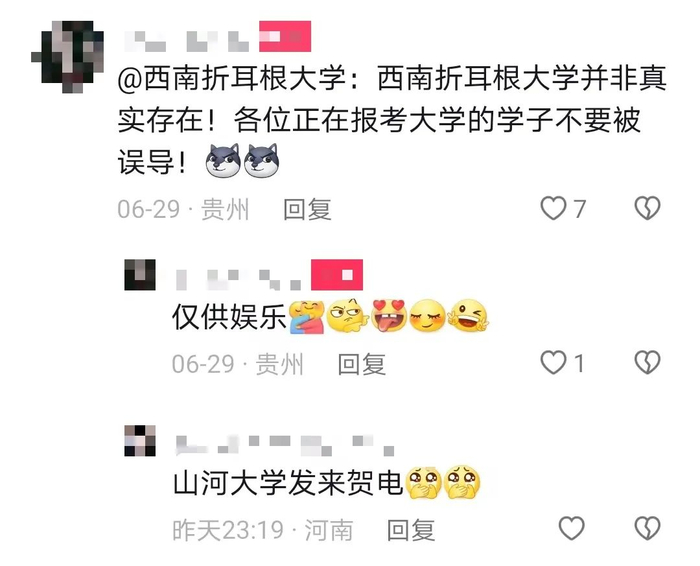Screen dimensions: 700x566
Task: Like the 山河大学发来贺电 reply with heart icon
Action: click(x=571, y=529)
